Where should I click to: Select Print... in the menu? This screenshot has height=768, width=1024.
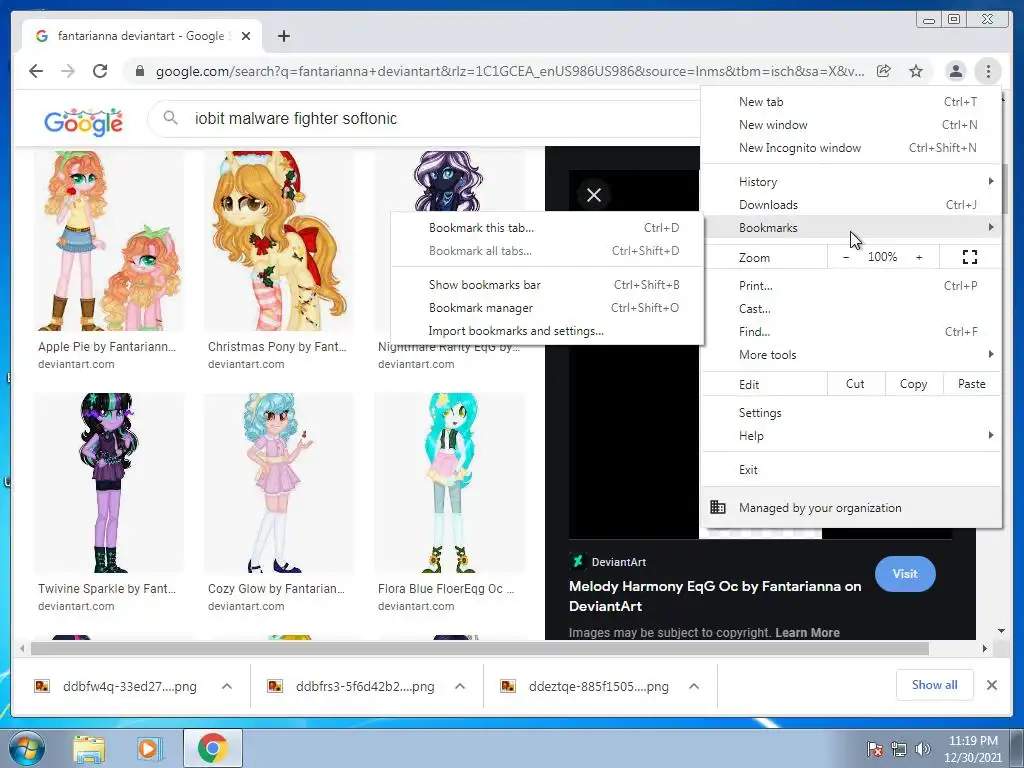tap(852, 285)
